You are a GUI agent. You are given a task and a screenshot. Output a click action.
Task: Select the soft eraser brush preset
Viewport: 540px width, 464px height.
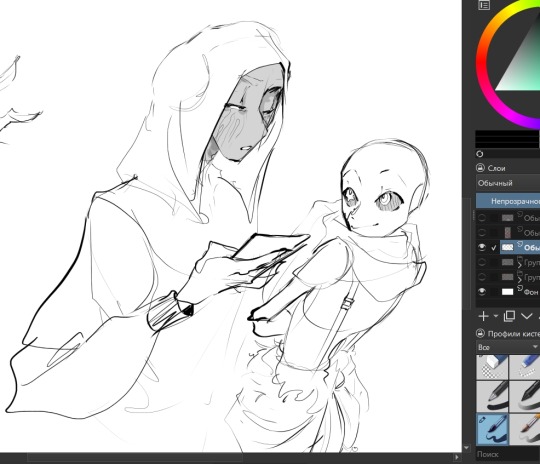525,367
